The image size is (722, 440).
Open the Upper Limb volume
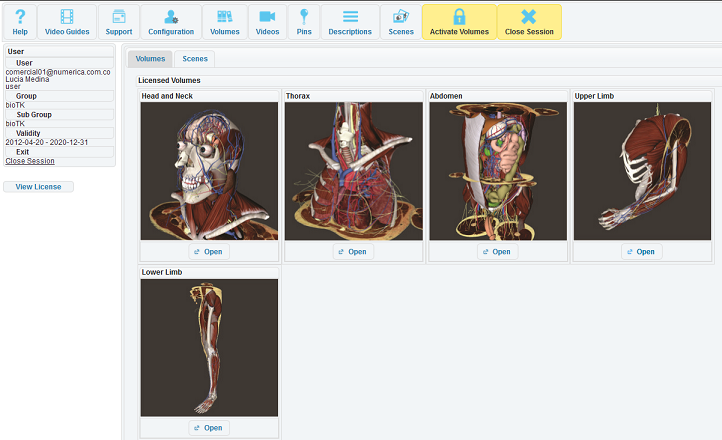(x=641, y=252)
